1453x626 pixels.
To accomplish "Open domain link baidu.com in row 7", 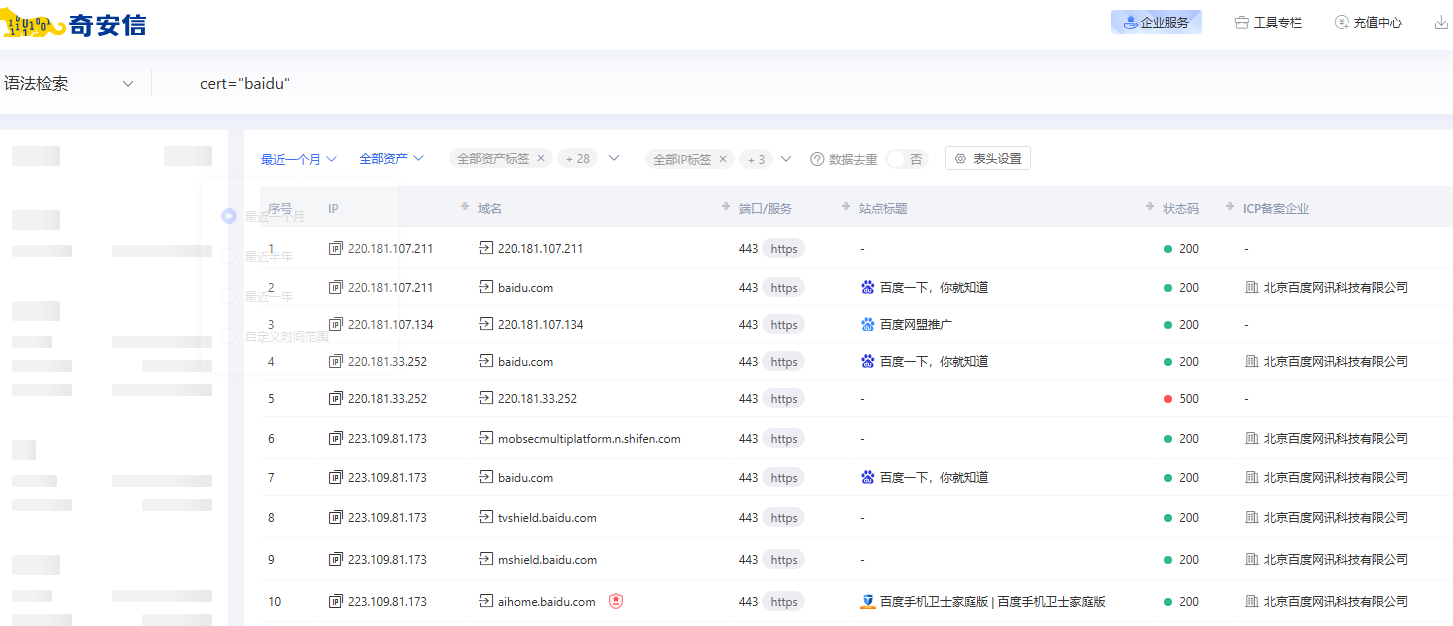I will pyautogui.click(x=525, y=477).
